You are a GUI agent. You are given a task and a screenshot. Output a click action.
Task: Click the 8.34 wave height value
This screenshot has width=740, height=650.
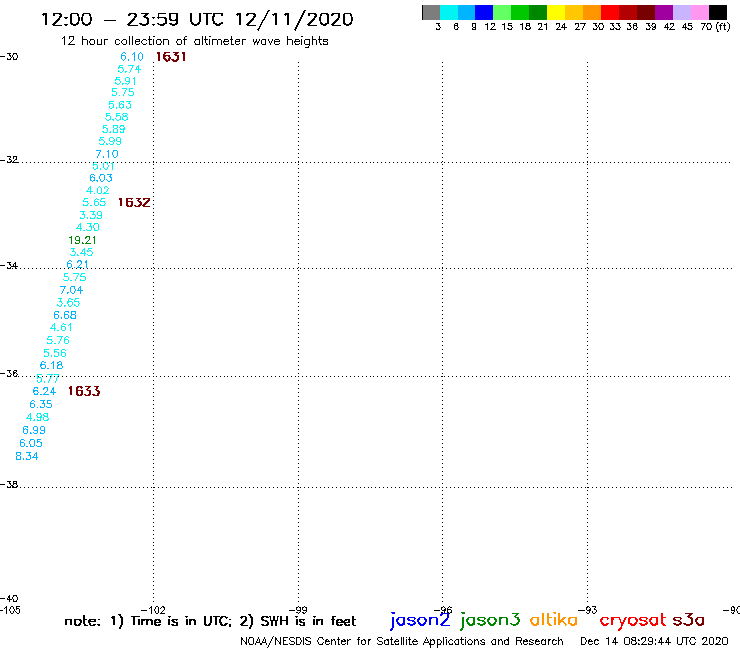click(x=27, y=456)
